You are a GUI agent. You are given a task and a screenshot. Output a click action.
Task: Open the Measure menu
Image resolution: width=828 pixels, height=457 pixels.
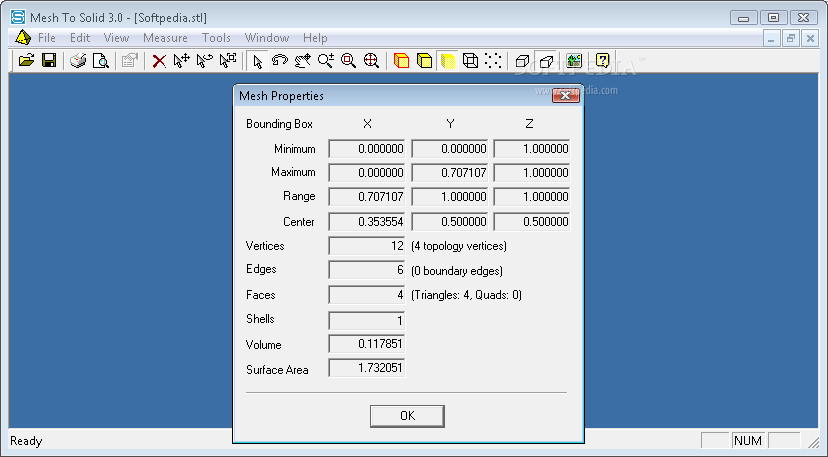pyautogui.click(x=165, y=38)
